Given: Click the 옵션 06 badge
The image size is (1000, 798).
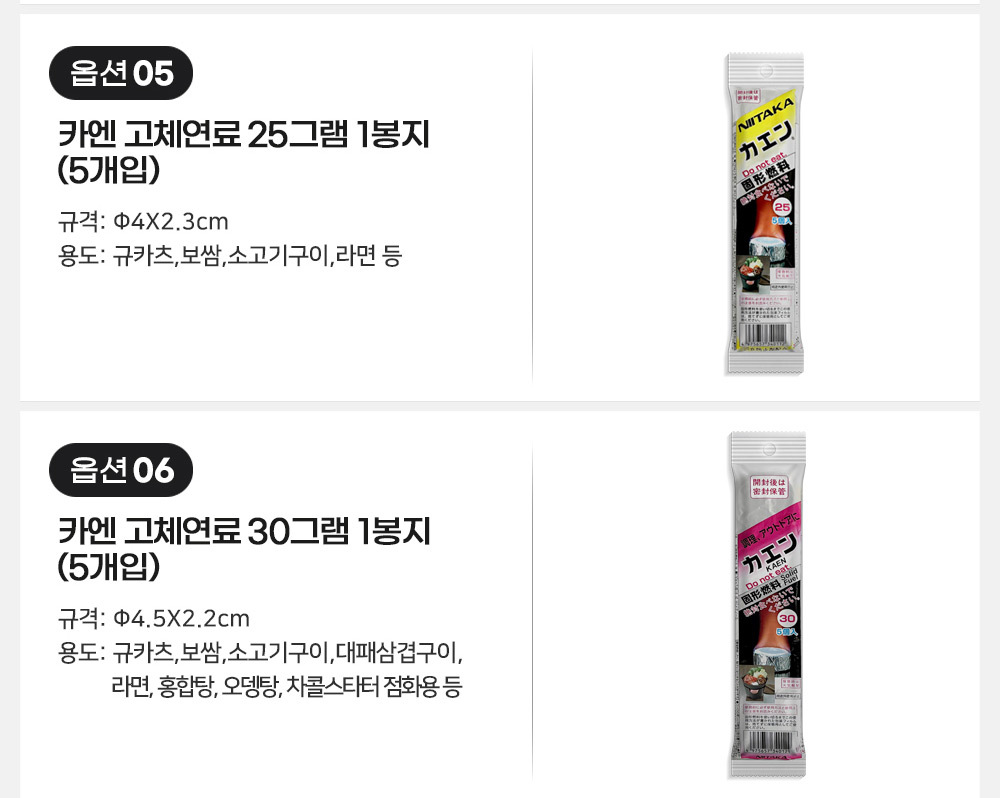Looking at the screenshot, I should [121, 470].
